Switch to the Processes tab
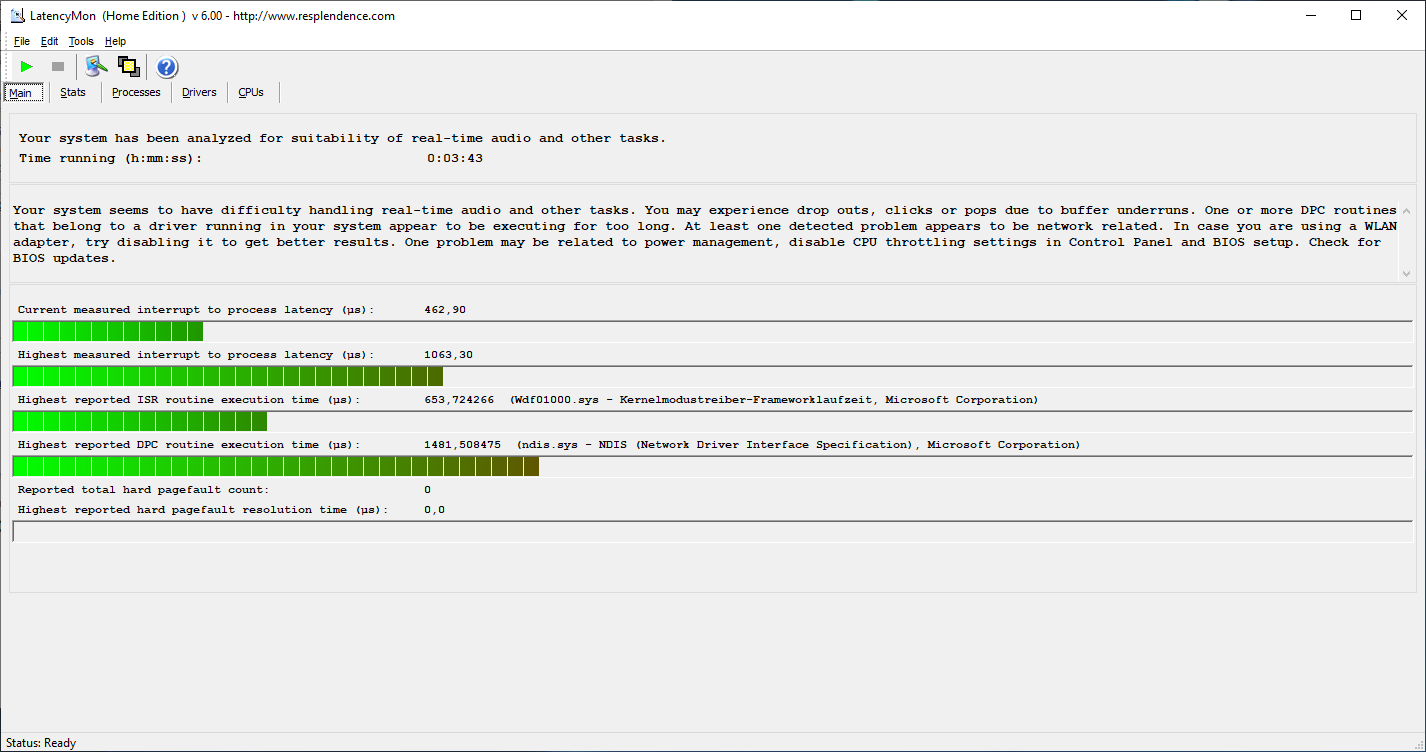The height and width of the screenshot is (752, 1426). pos(136,92)
